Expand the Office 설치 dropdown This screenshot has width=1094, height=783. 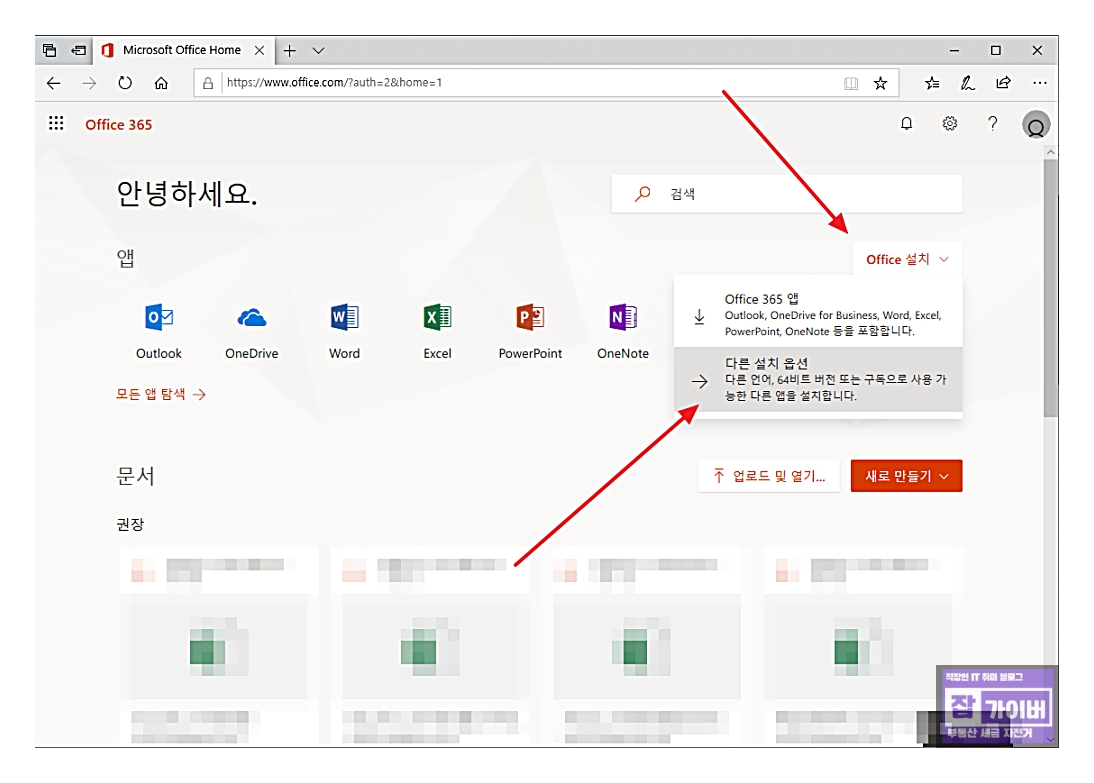click(907, 259)
